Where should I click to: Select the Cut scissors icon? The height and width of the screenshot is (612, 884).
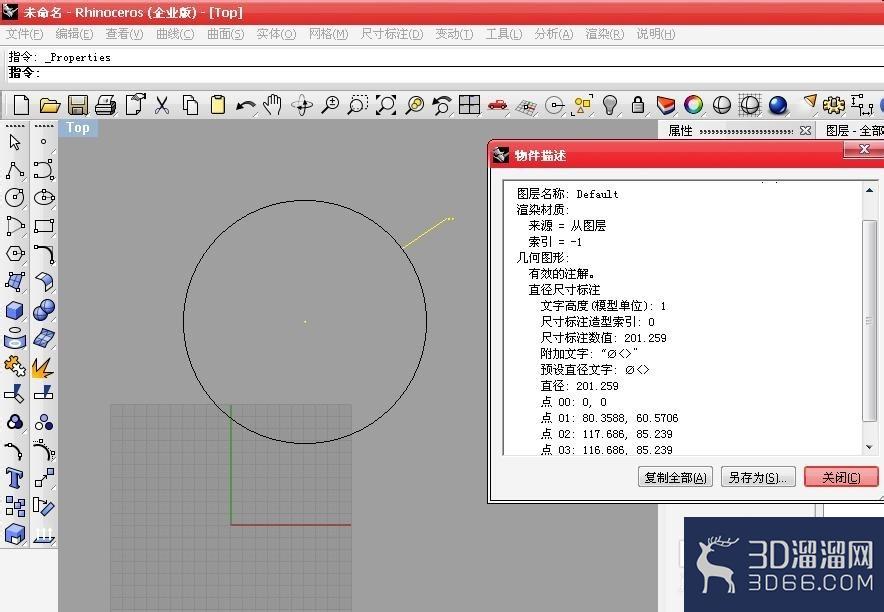click(162, 105)
